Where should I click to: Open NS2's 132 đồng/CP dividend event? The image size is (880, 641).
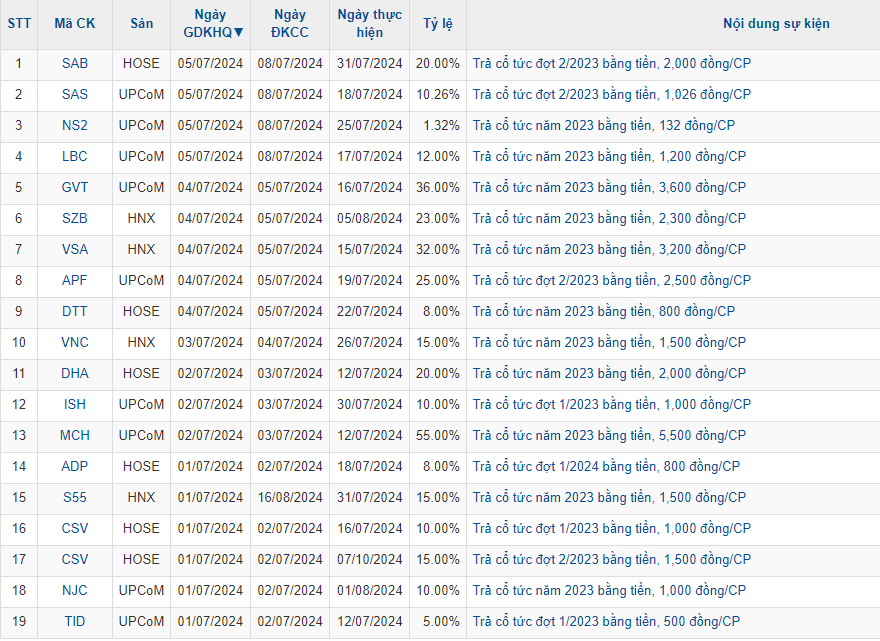pos(603,125)
